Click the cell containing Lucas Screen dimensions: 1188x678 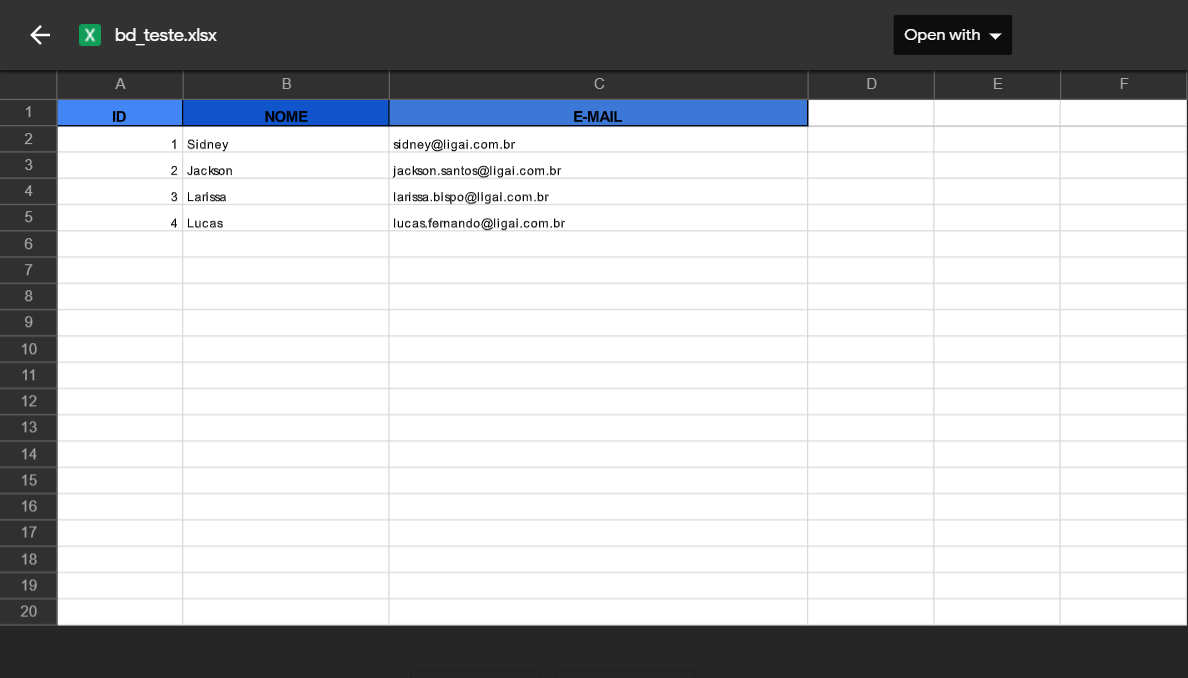point(286,218)
